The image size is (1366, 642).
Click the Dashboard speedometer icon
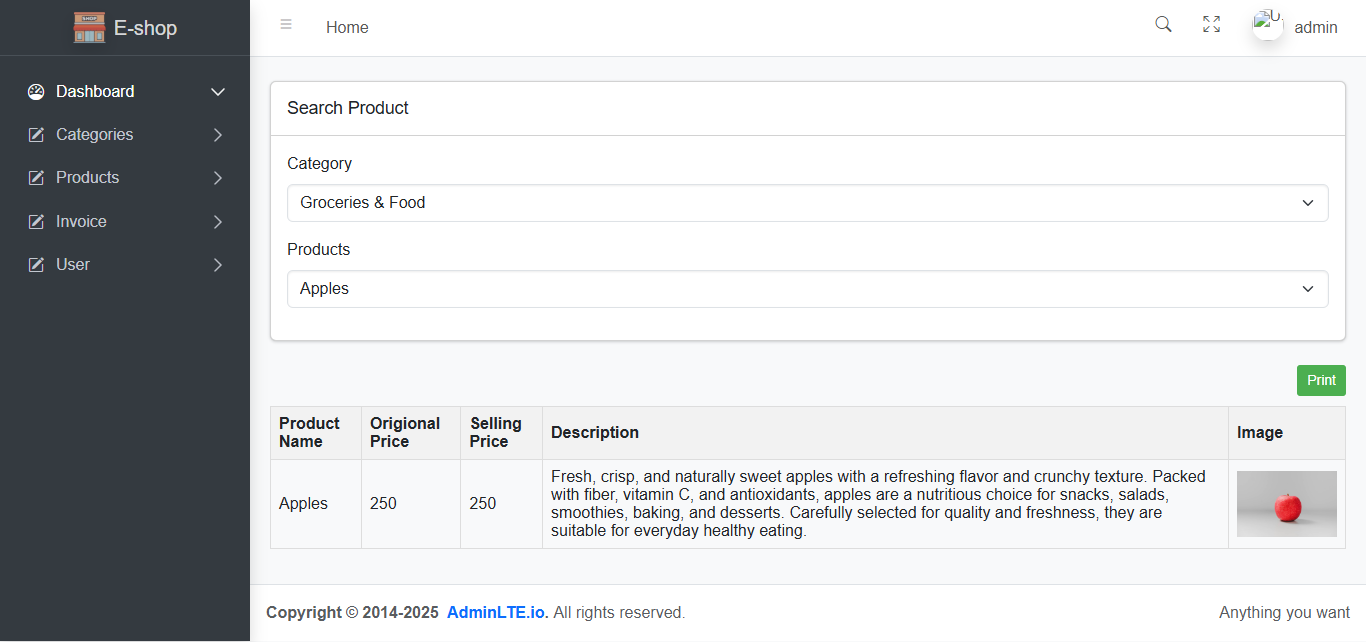[37, 92]
